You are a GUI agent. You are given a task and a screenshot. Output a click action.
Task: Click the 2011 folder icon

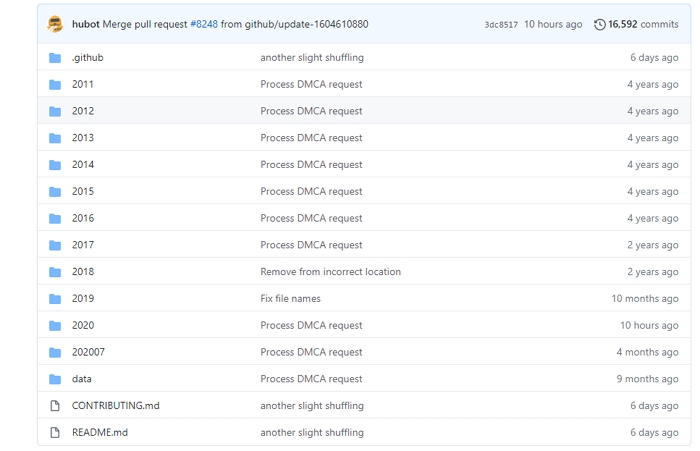(55, 85)
